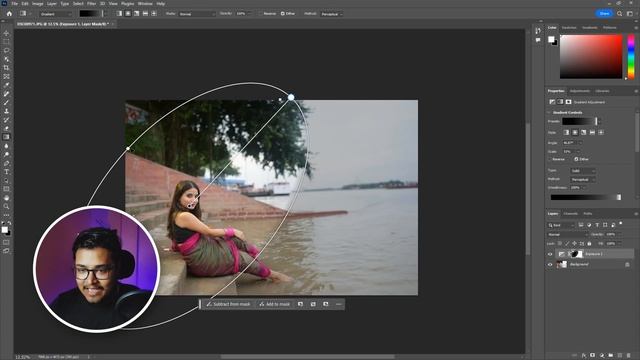
Task: Hide the Exposure 1 layer
Action: tap(550, 254)
